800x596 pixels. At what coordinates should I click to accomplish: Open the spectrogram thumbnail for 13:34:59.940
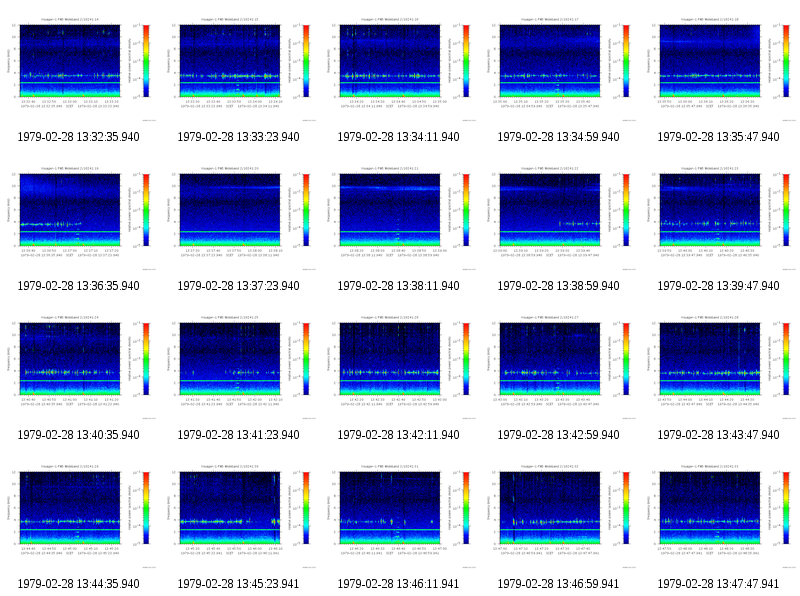(x=558, y=69)
